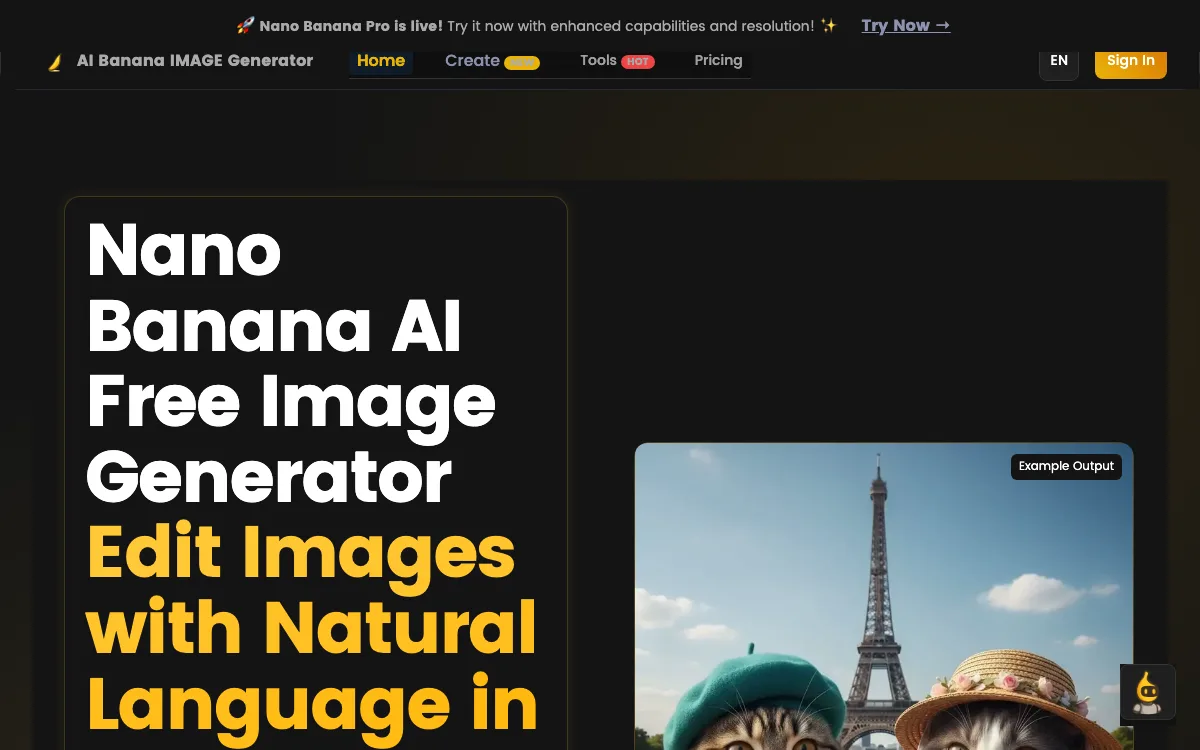Click the Nano Banana AI Free Image Generator heading
This screenshot has width=1200, height=750.
(x=292, y=362)
